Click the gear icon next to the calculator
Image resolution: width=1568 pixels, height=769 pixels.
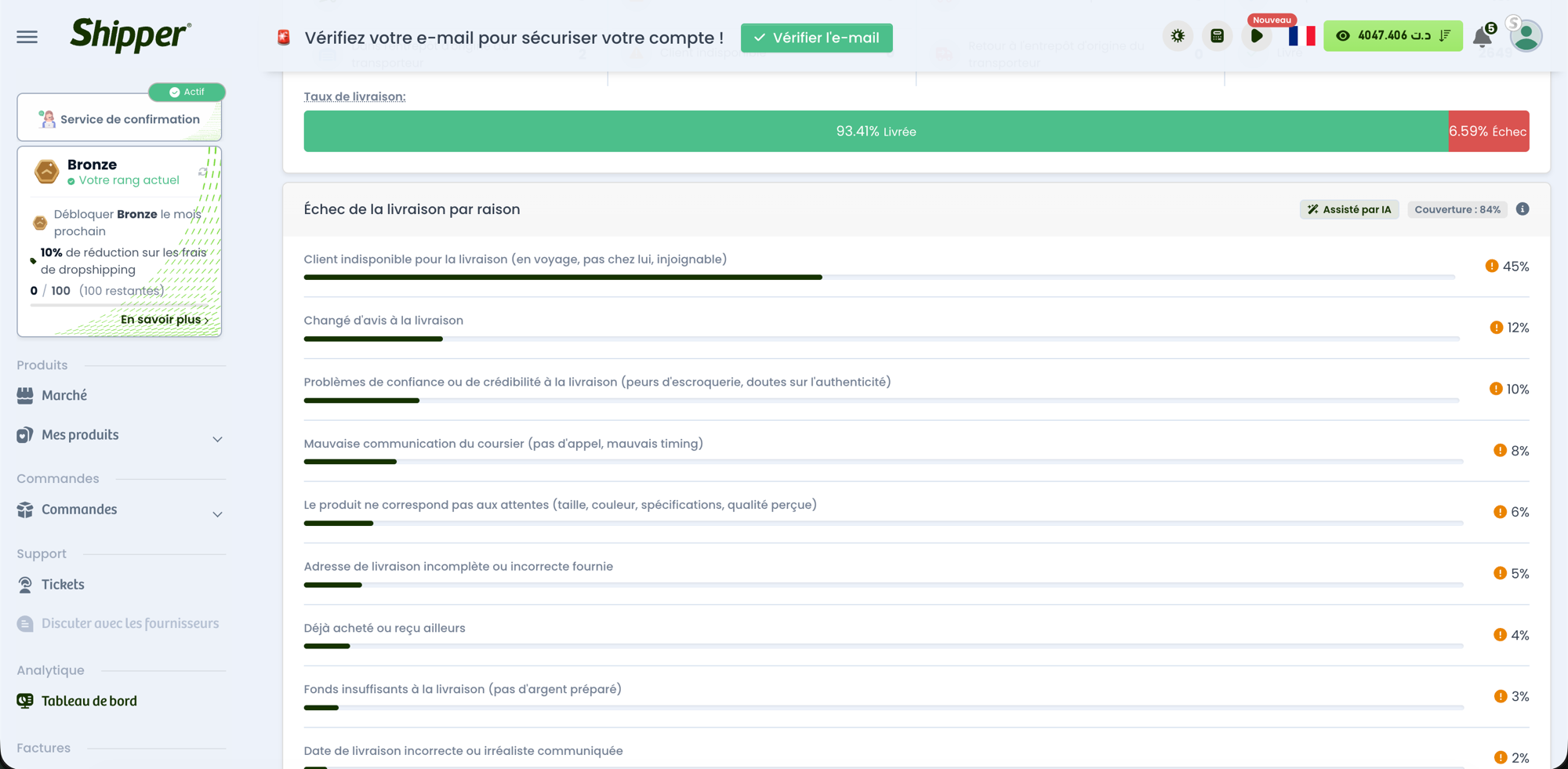coord(1177,35)
